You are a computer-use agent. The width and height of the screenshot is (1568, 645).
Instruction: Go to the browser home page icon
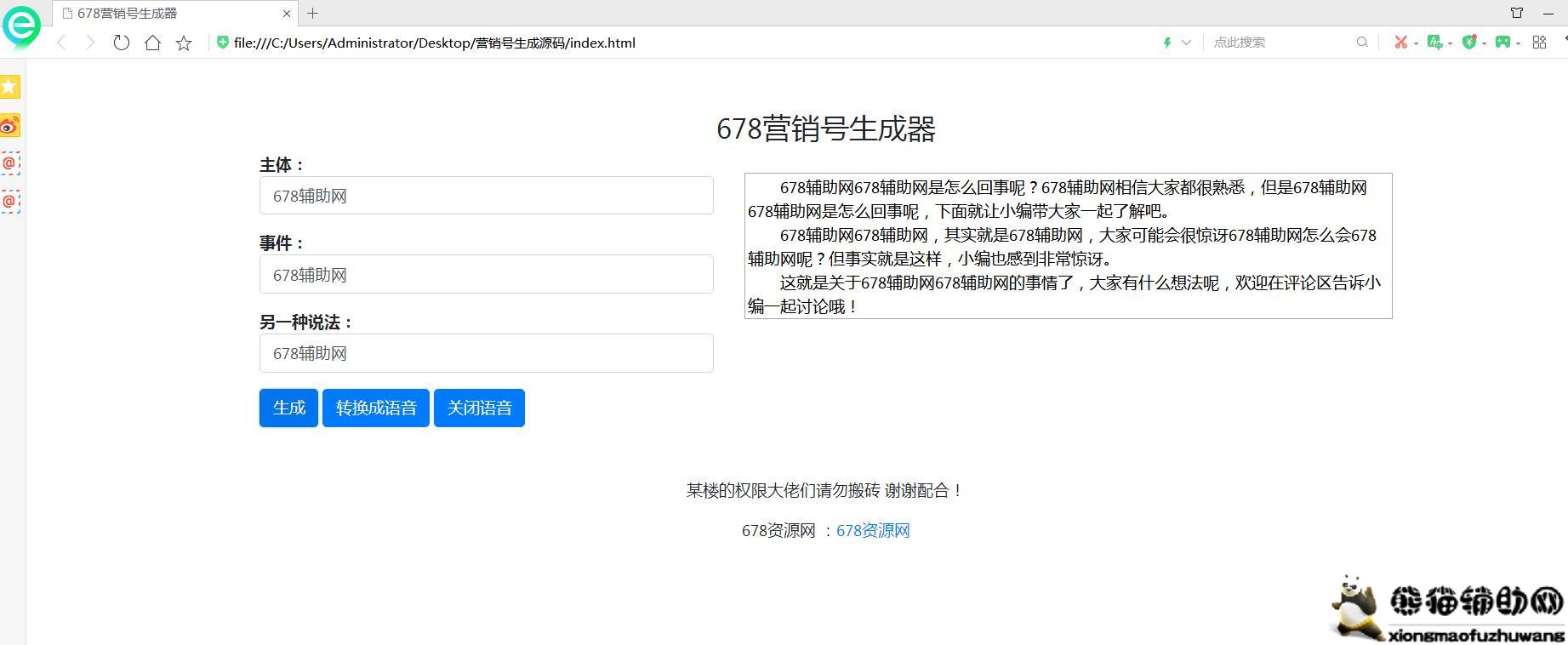pyautogui.click(x=152, y=43)
